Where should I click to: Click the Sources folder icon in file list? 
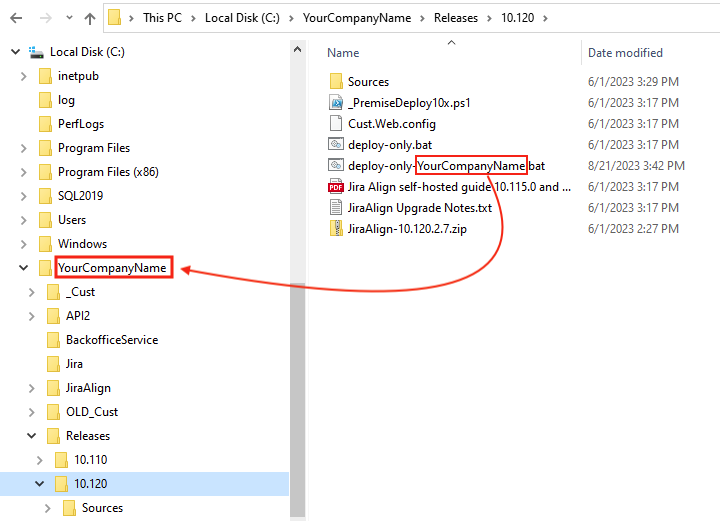coord(336,81)
